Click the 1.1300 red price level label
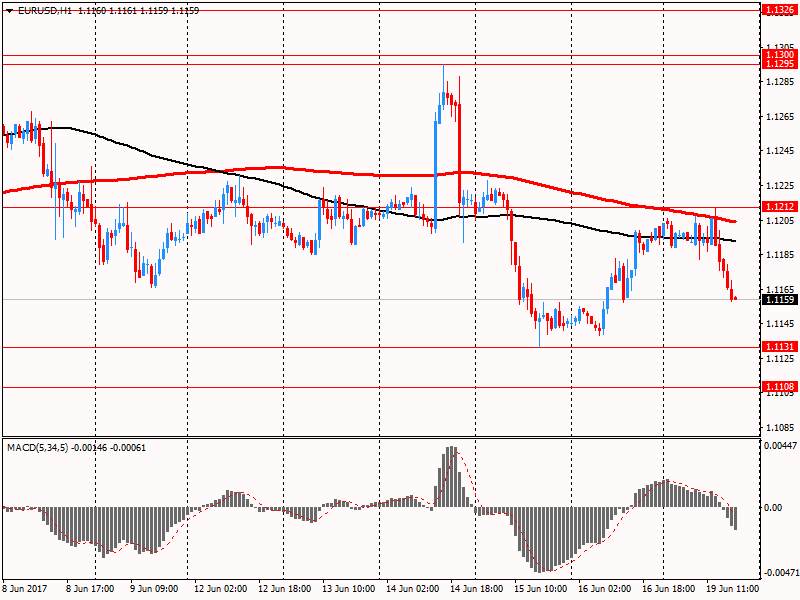This screenshot has width=800, height=600. coord(780,55)
